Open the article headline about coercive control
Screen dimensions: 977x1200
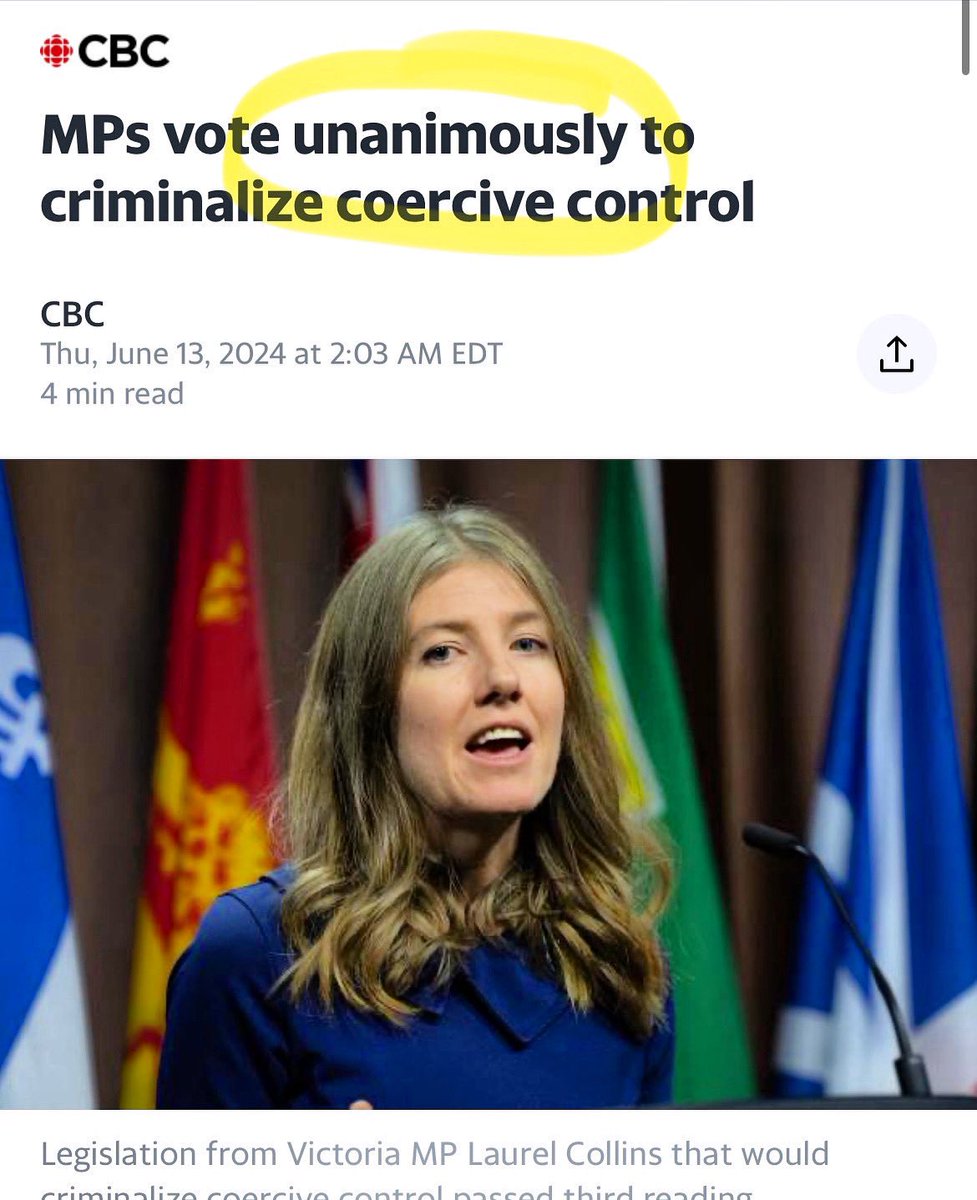(398, 170)
